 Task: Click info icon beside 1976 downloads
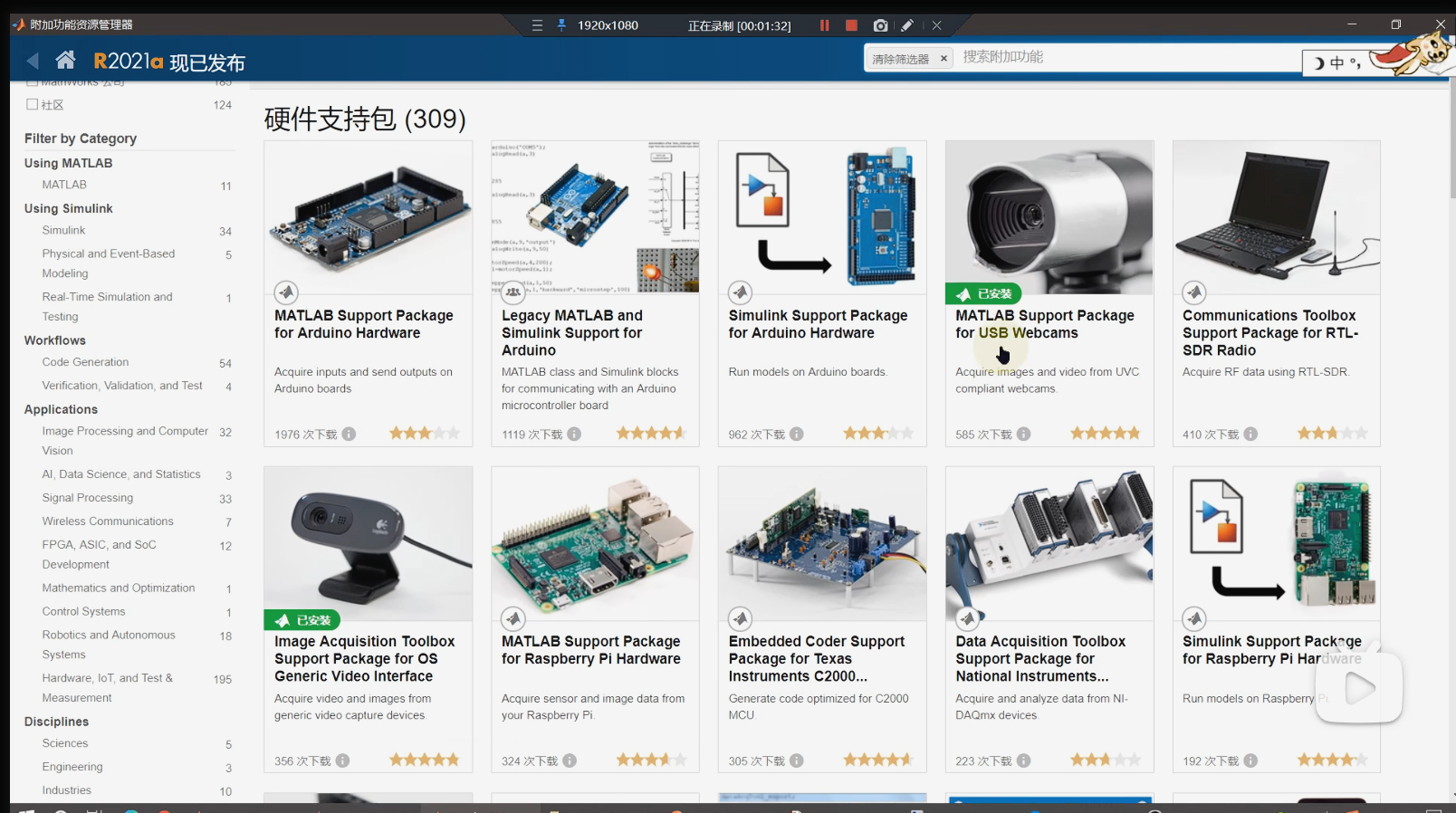point(349,434)
